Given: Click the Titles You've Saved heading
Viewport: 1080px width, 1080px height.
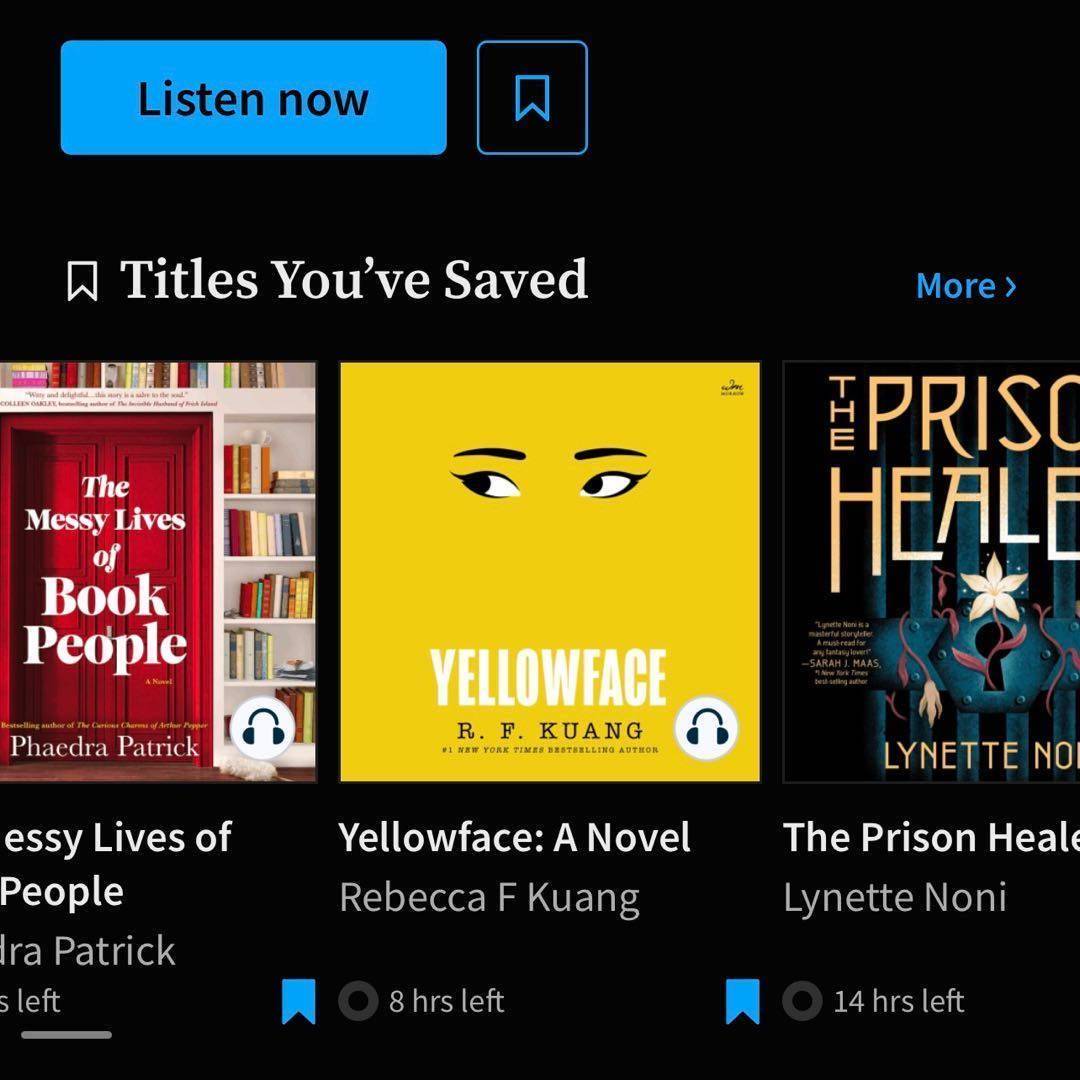Looking at the screenshot, I should (x=353, y=280).
